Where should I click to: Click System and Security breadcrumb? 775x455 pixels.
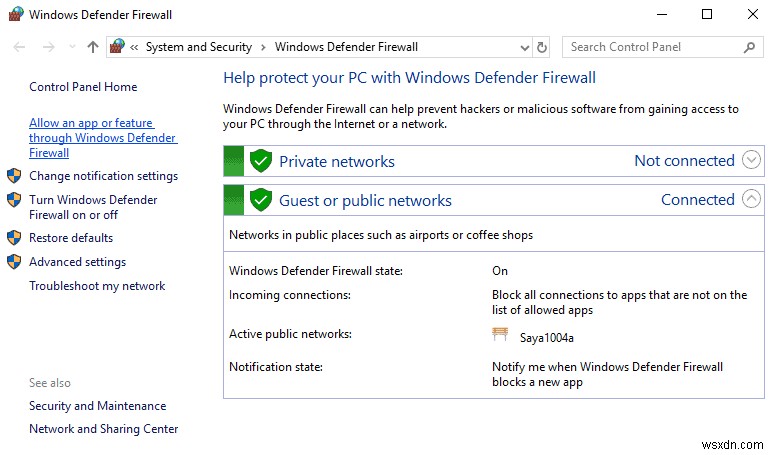tap(199, 47)
